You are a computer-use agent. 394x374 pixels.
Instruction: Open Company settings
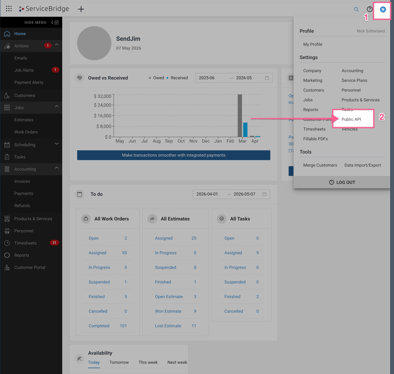[x=312, y=71]
